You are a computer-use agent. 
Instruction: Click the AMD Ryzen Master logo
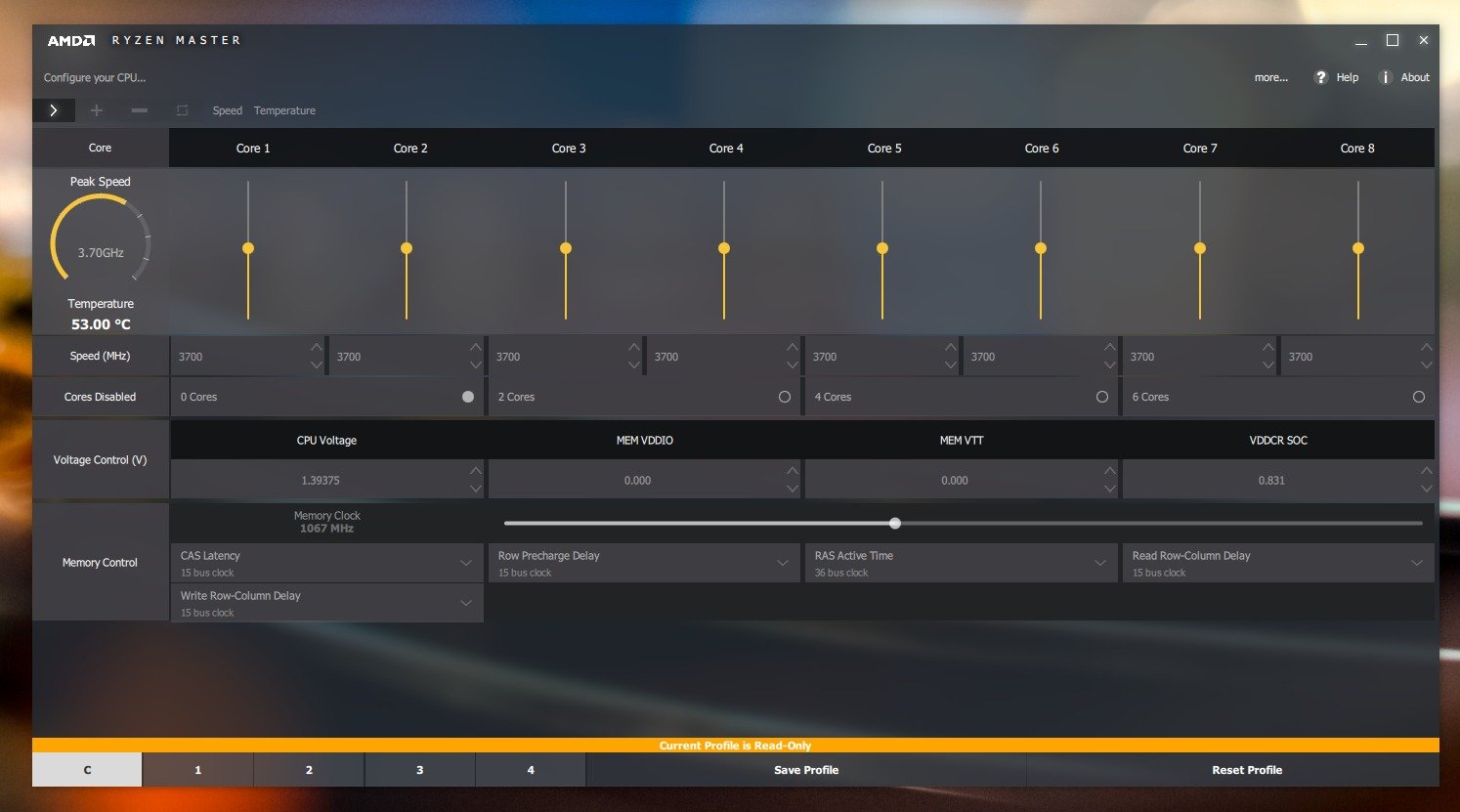[144, 41]
